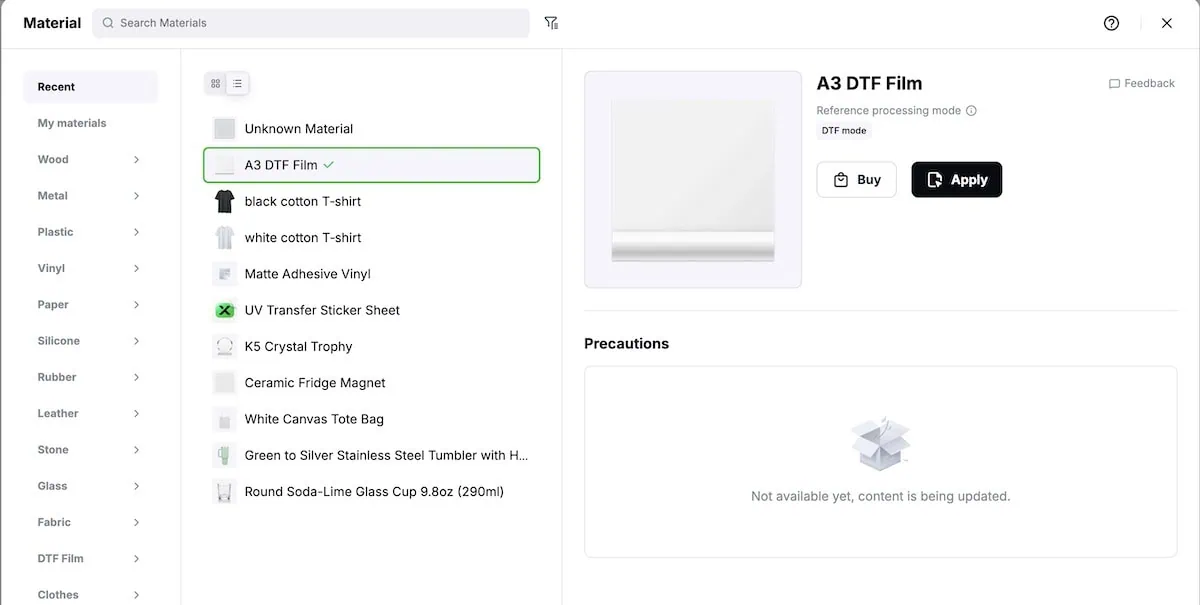Click the Stainless Steel Tumbler icon
This screenshot has height=605, width=1200.
[x=224, y=455]
